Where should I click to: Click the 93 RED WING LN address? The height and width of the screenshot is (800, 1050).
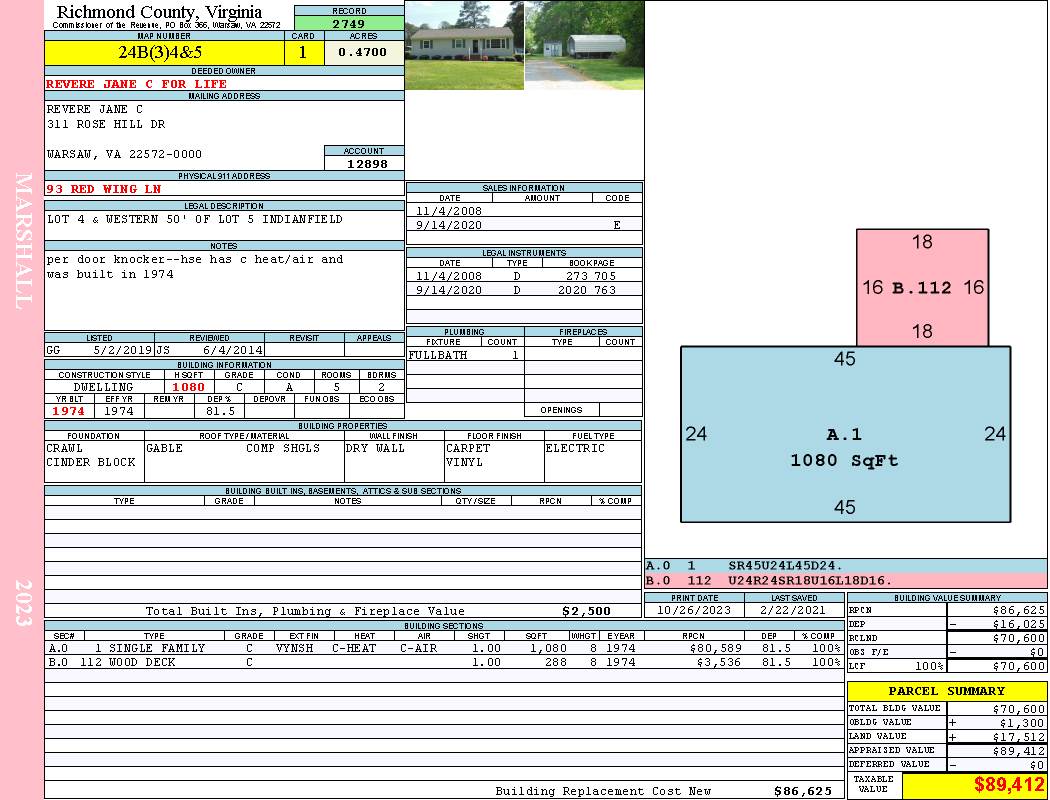point(104,189)
